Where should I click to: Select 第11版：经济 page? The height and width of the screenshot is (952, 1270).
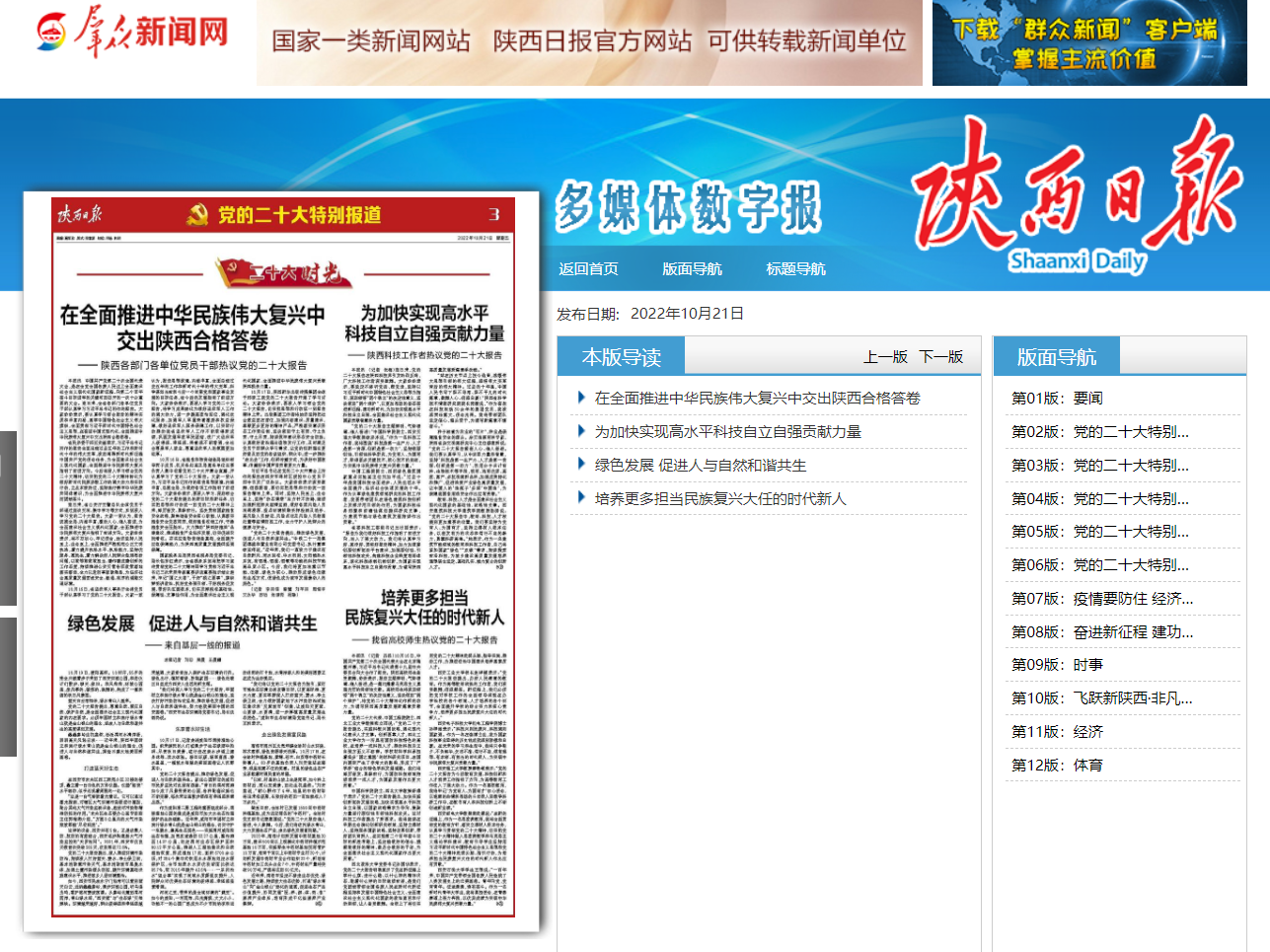tap(1057, 731)
